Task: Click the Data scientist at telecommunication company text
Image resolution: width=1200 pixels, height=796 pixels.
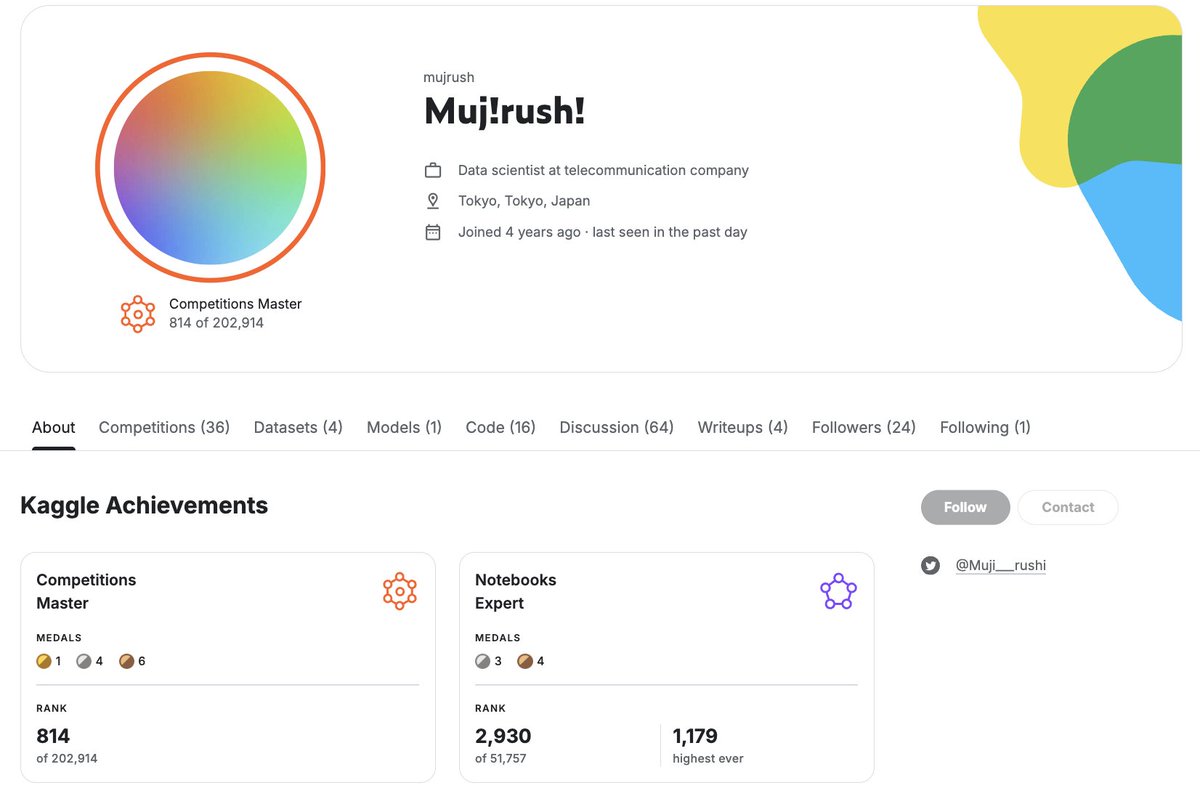Action: click(x=603, y=170)
